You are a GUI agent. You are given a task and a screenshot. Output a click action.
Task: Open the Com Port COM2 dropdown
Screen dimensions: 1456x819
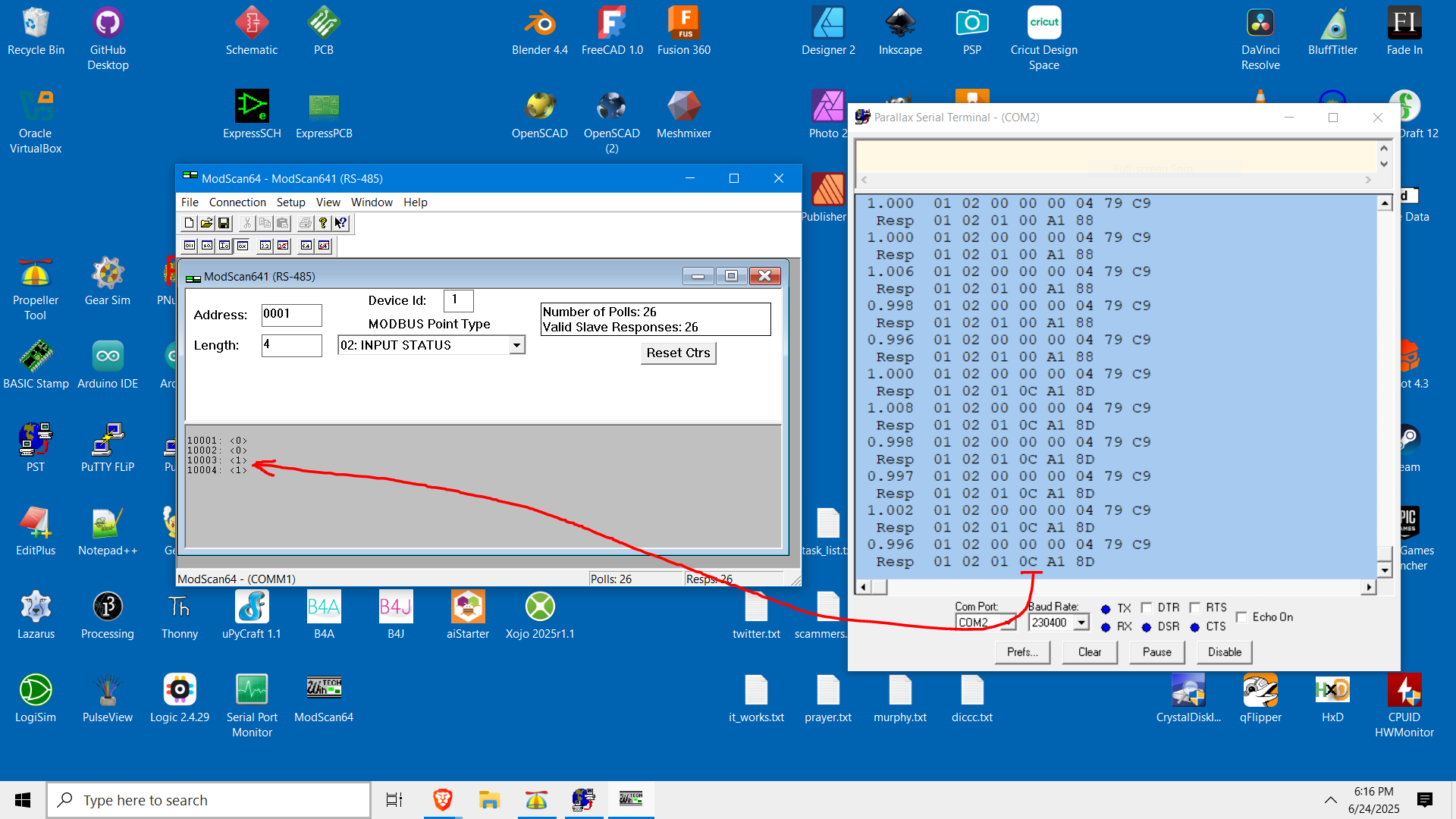[x=1009, y=623]
